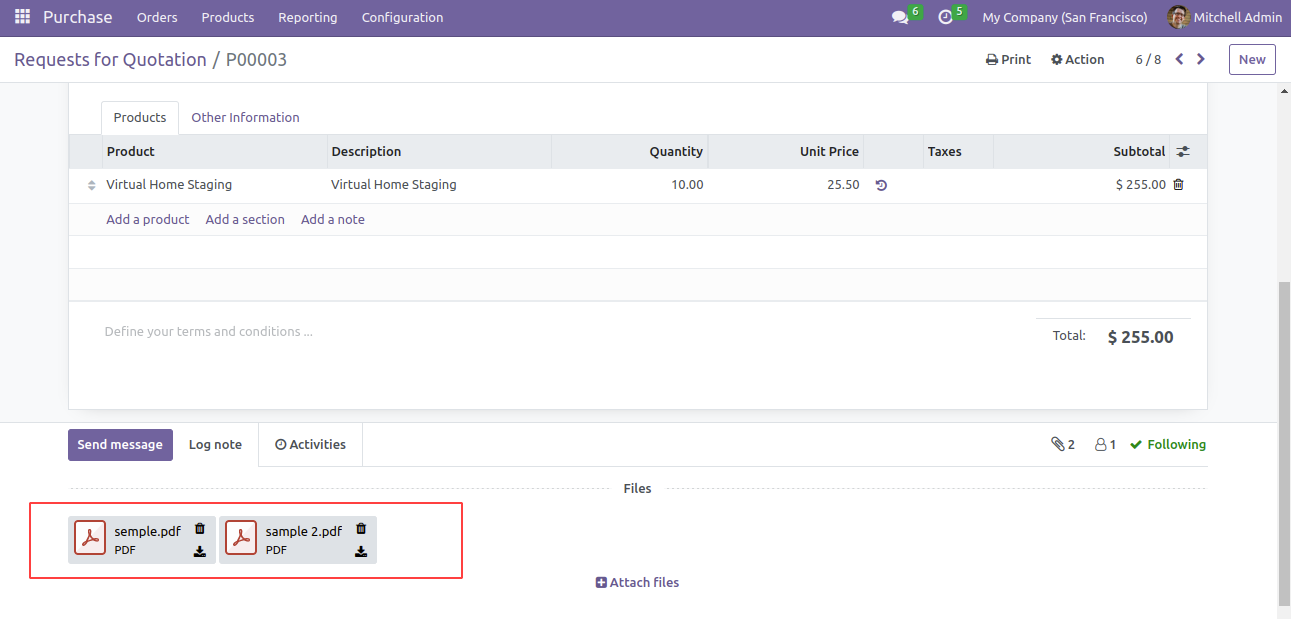Click the followers count icon
The height and width of the screenshot is (619, 1291).
pyautogui.click(x=1100, y=444)
